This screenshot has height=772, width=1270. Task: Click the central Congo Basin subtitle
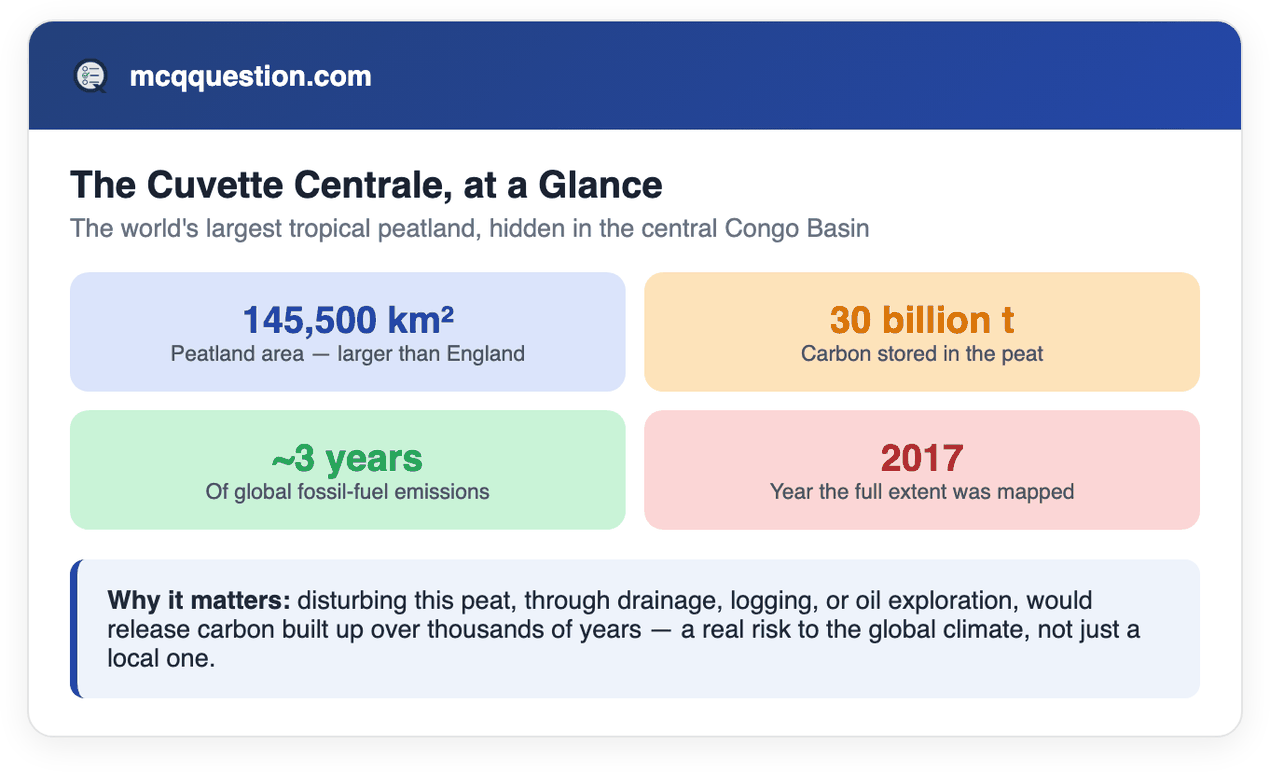click(469, 228)
